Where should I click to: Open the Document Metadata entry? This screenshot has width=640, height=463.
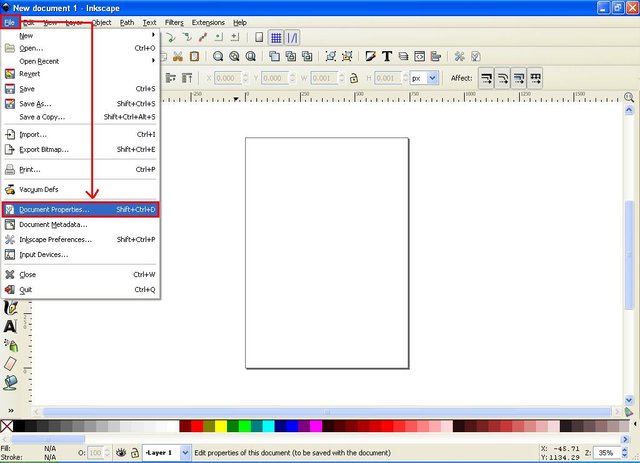80,225
